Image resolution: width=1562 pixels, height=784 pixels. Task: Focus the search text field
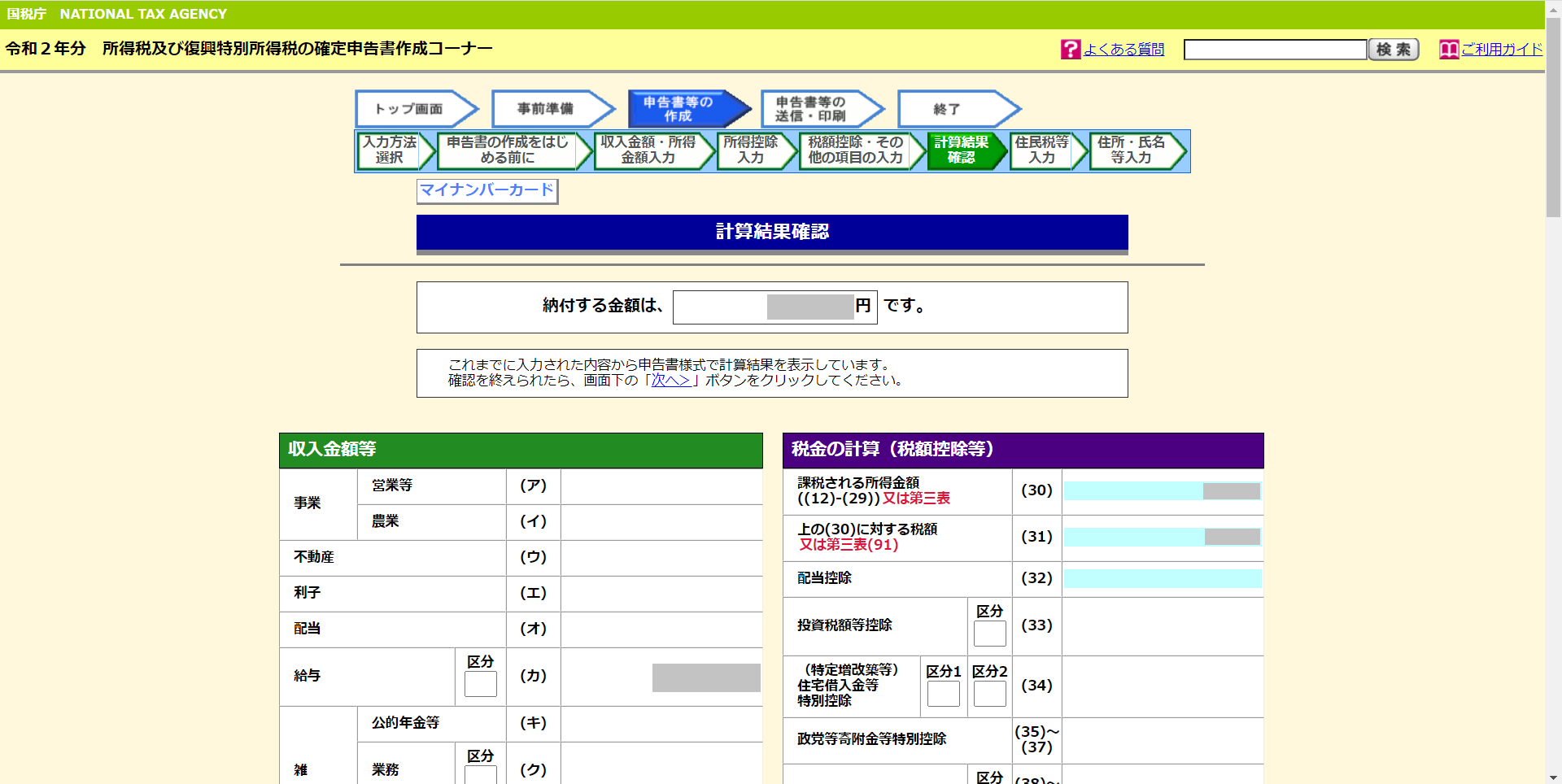(x=1275, y=50)
